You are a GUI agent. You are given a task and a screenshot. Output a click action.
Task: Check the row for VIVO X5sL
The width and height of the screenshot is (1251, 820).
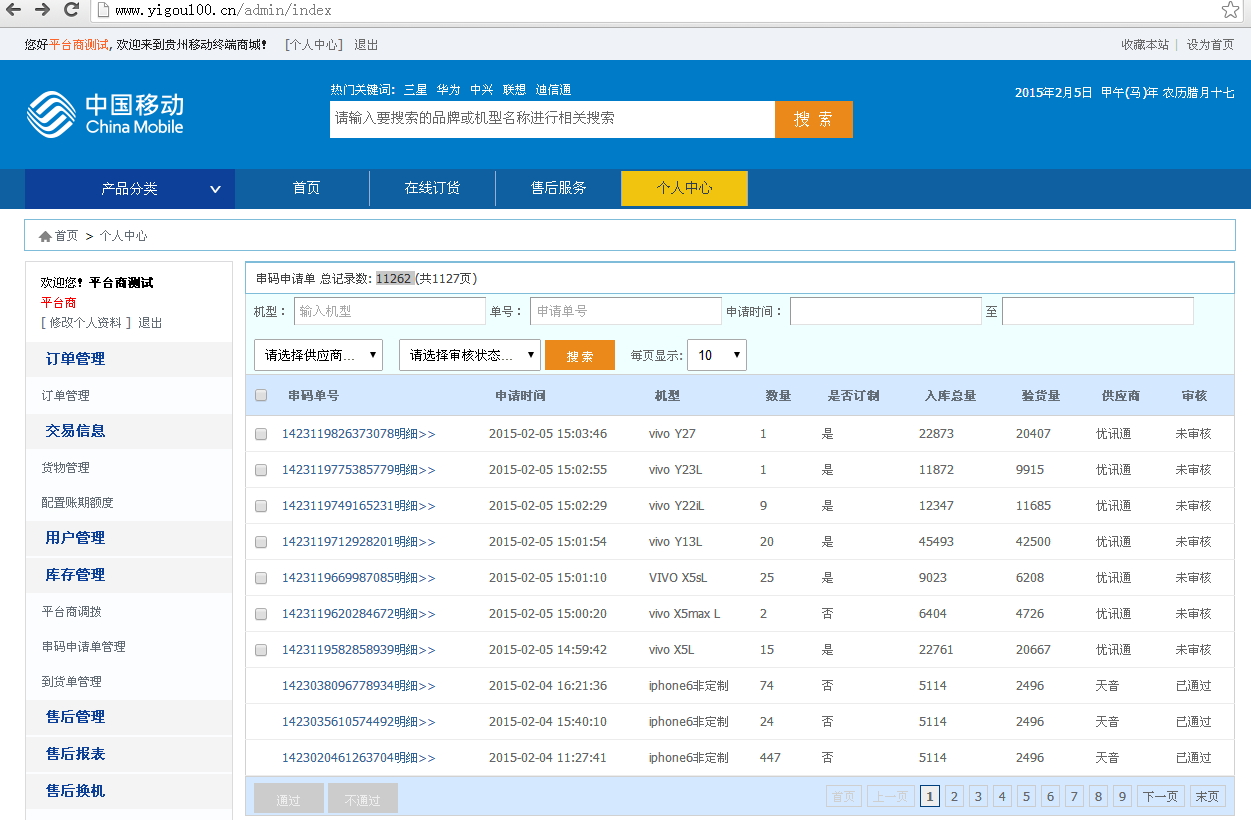pos(261,578)
